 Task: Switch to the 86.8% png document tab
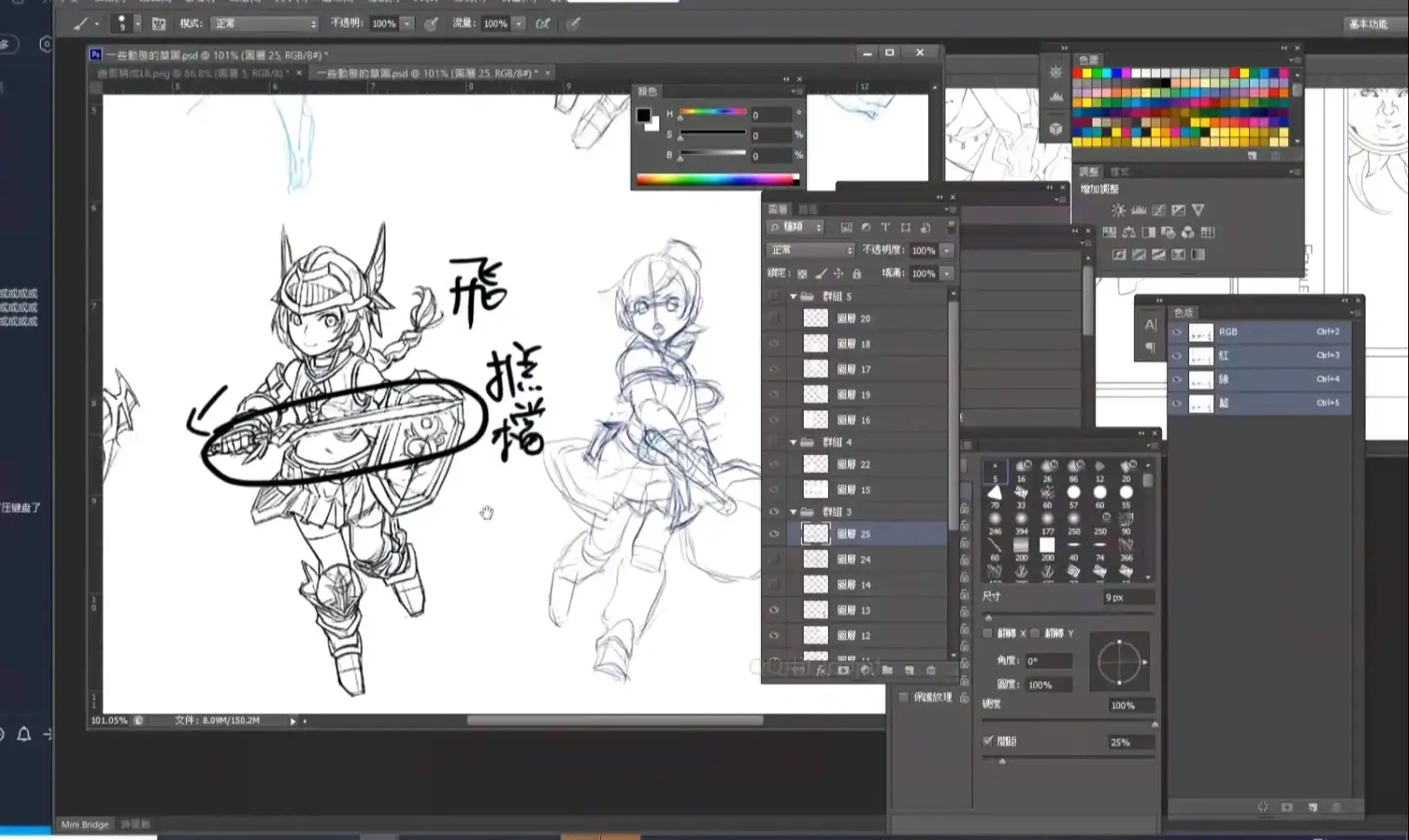click(x=196, y=73)
